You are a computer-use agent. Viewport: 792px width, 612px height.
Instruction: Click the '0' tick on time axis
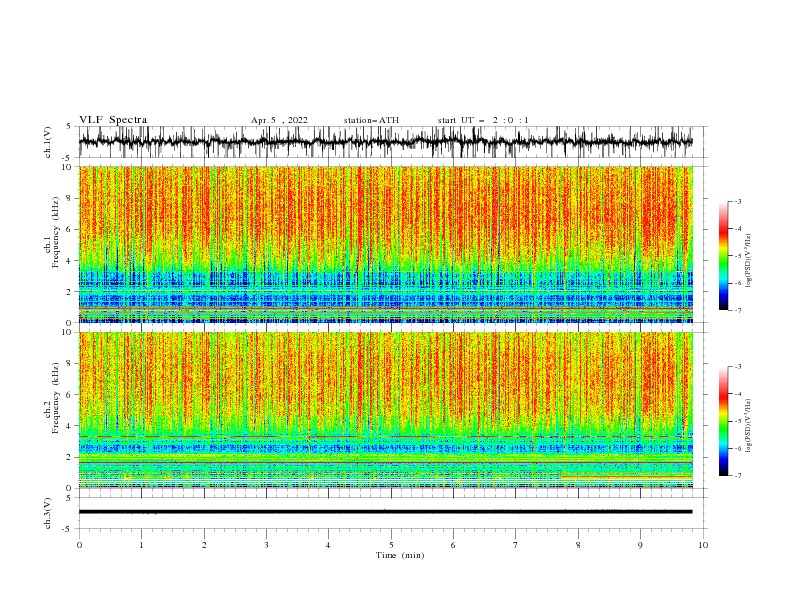(x=79, y=545)
